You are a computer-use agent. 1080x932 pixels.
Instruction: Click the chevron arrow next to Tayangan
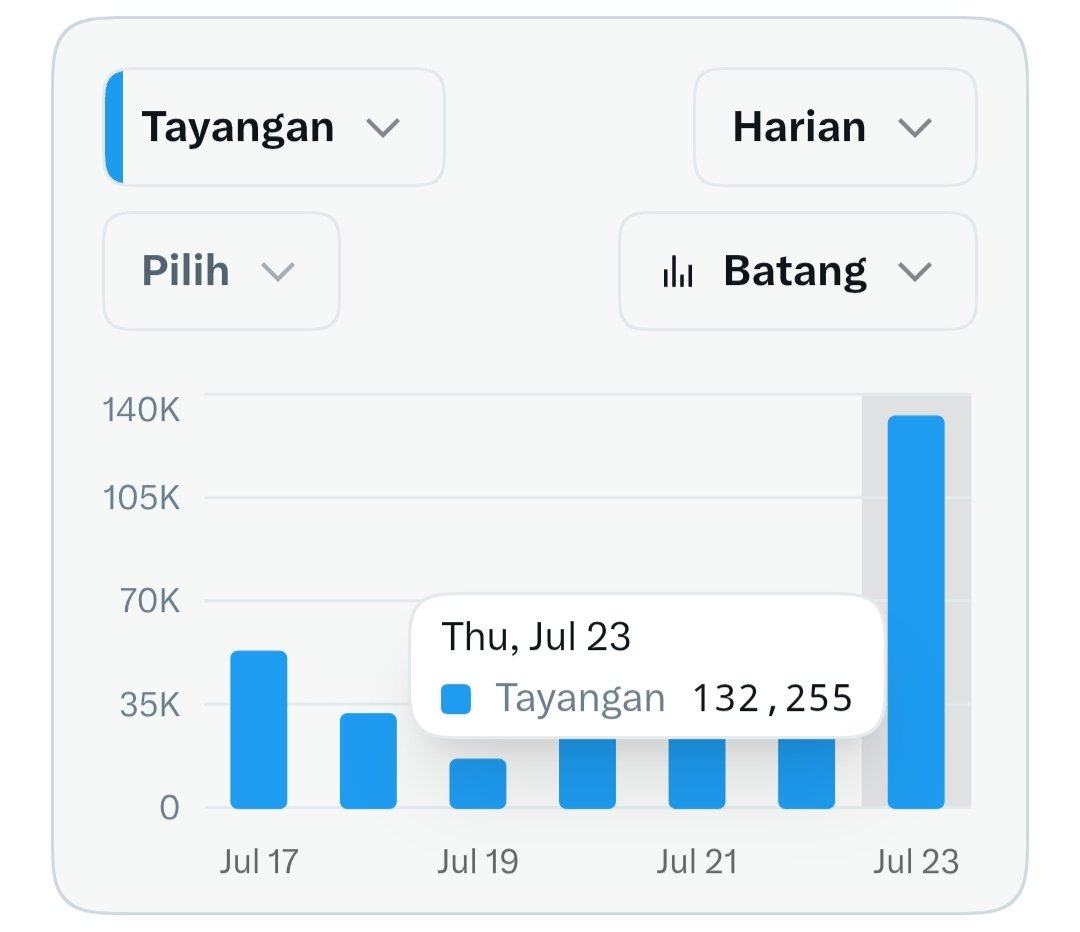(383, 129)
